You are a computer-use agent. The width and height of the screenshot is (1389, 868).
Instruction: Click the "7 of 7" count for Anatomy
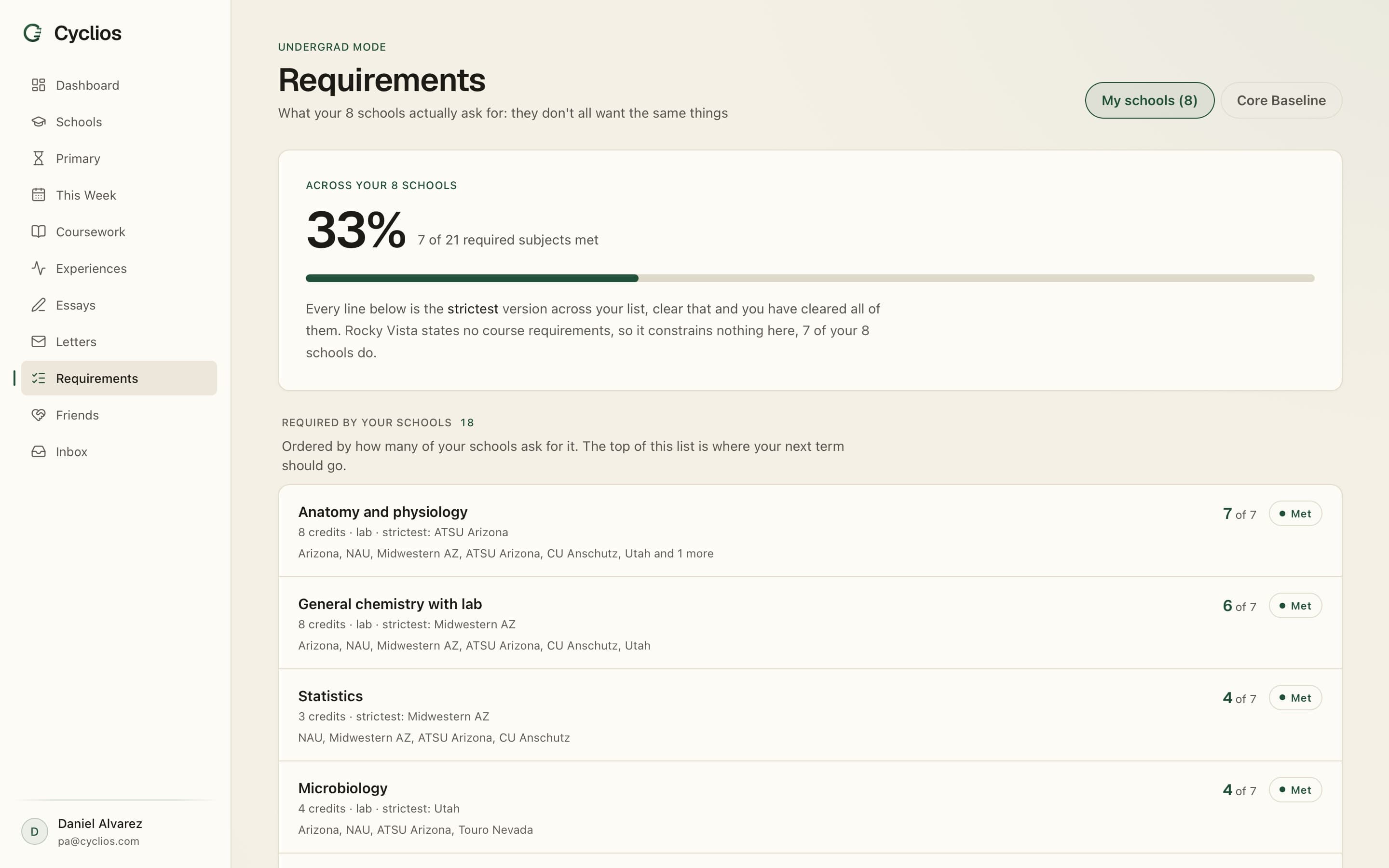click(1239, 514)
